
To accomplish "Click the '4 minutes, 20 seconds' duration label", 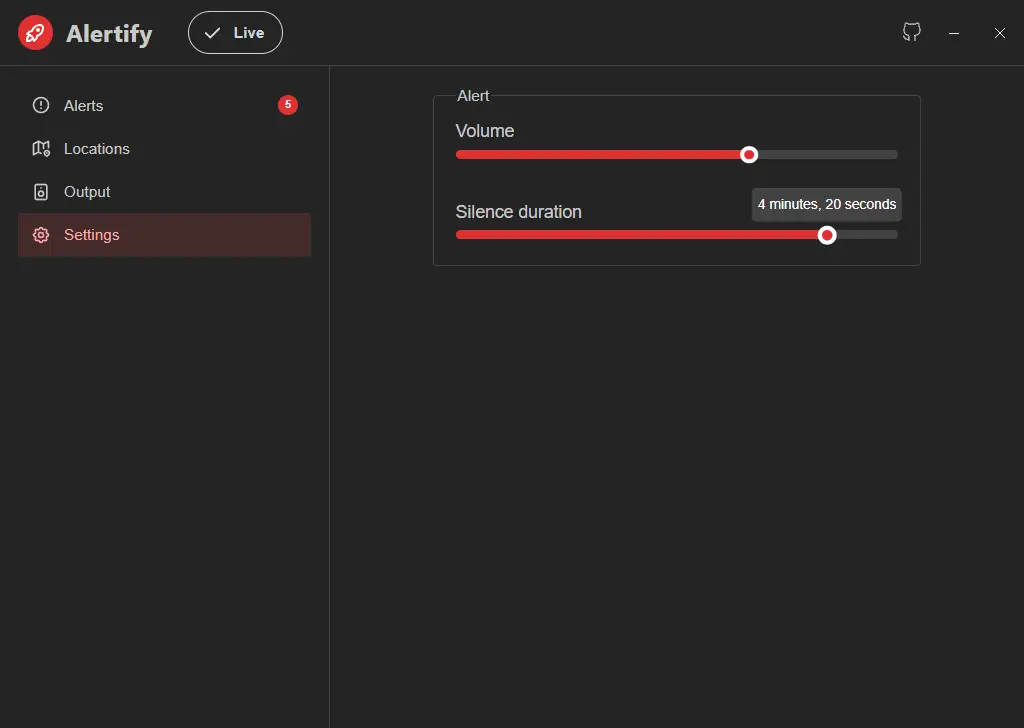I will pyautogui.click(x=826, y=204).
